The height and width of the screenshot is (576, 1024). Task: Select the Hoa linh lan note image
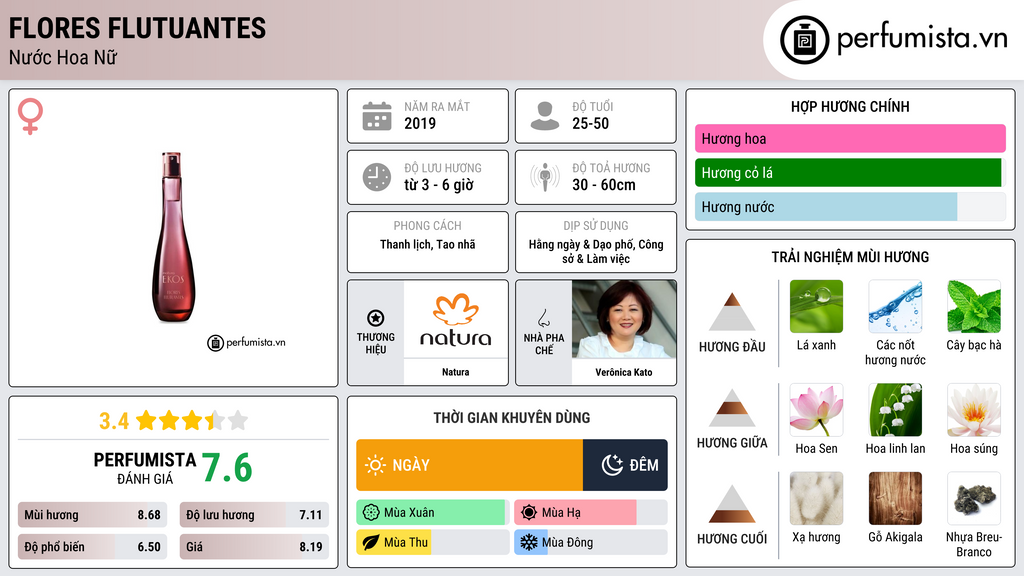(895, 410)
